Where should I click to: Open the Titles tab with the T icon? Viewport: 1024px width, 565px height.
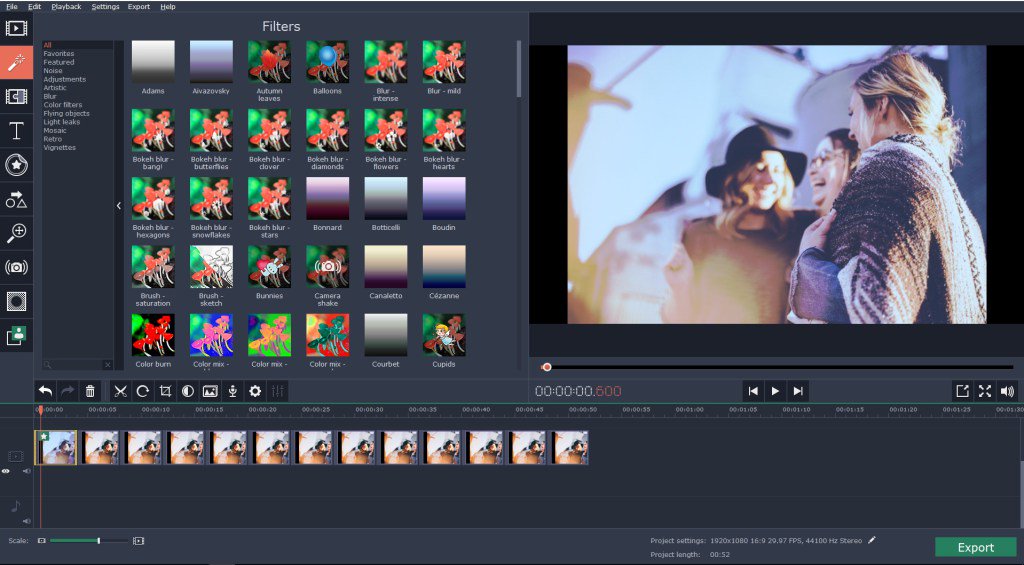tap(16, 131)
